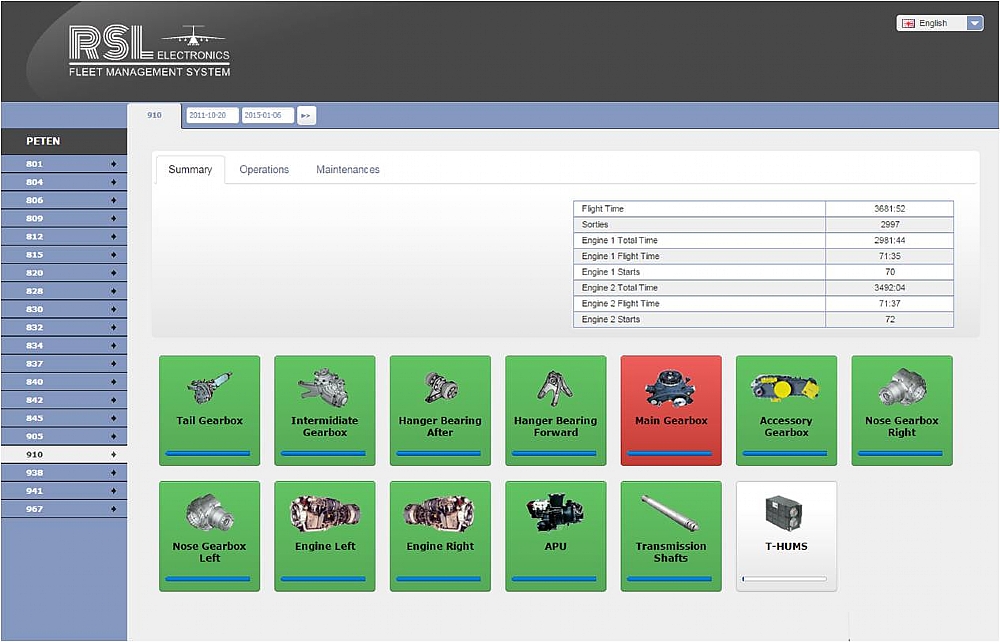
Task: Select the Engine Right tile
Action: (441, 536)
